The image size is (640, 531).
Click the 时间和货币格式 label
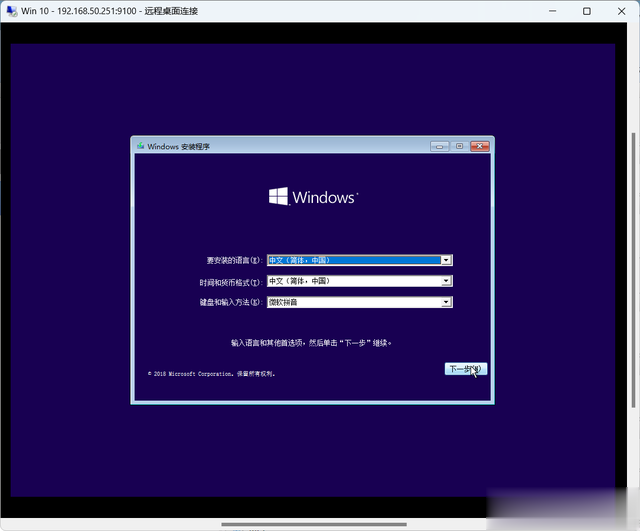(x=231, y=282)
